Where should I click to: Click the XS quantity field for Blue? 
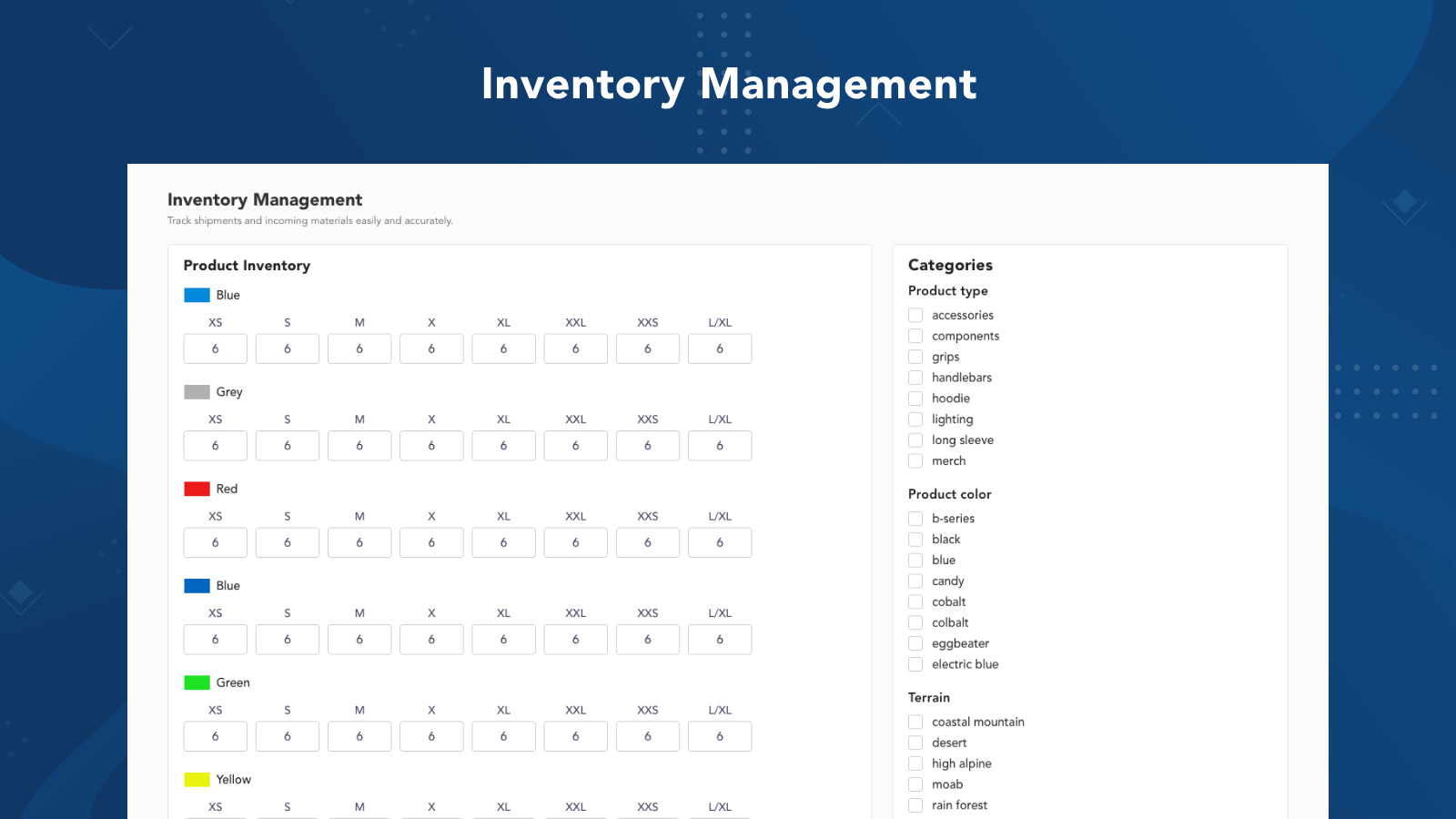point(215,349)
